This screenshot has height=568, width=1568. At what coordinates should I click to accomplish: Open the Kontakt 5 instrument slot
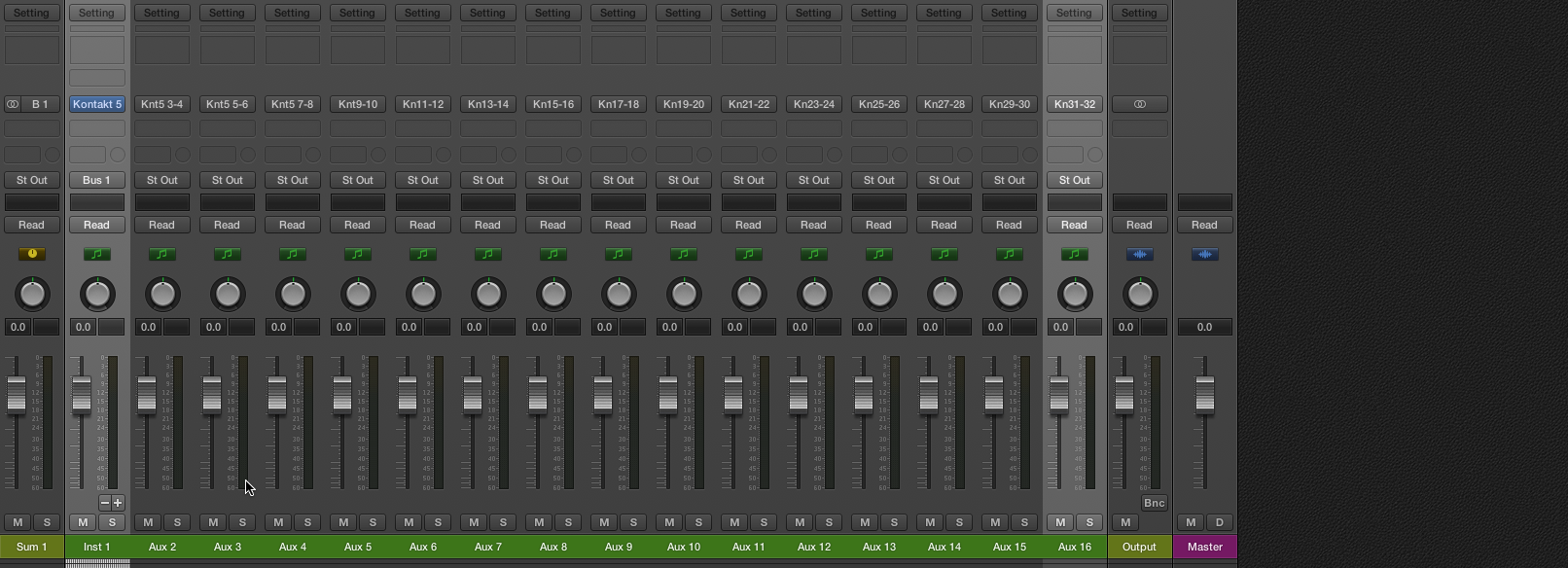tap(97, 104)
